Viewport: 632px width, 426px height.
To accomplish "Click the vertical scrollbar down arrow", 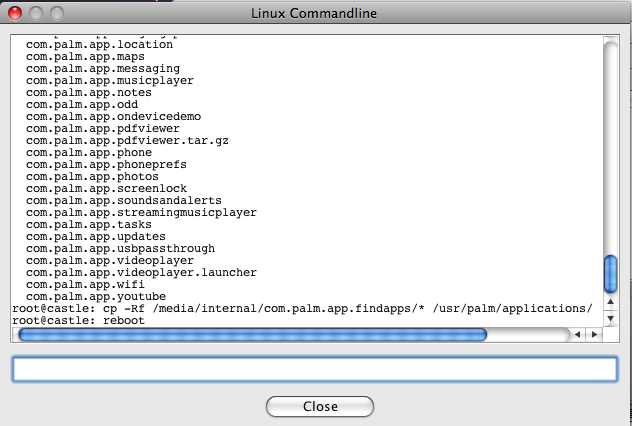I will [x=611, y=319].
